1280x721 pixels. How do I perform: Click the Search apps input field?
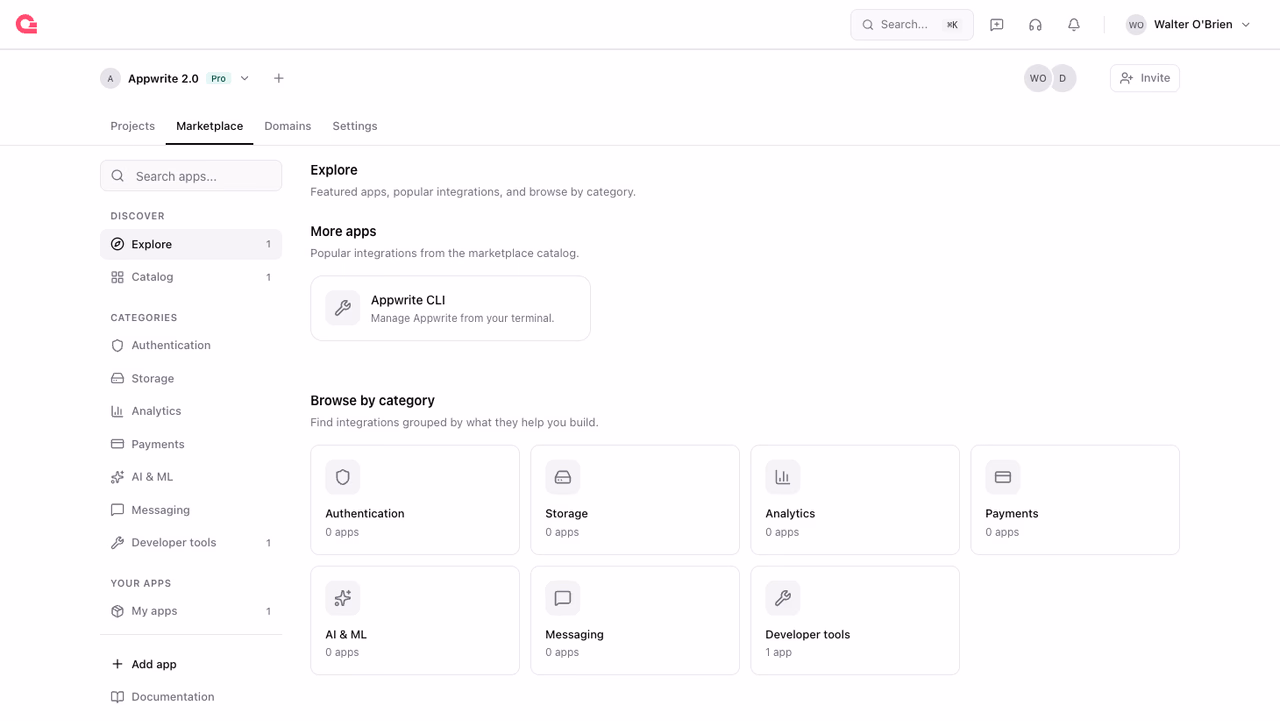coord(191,176)
